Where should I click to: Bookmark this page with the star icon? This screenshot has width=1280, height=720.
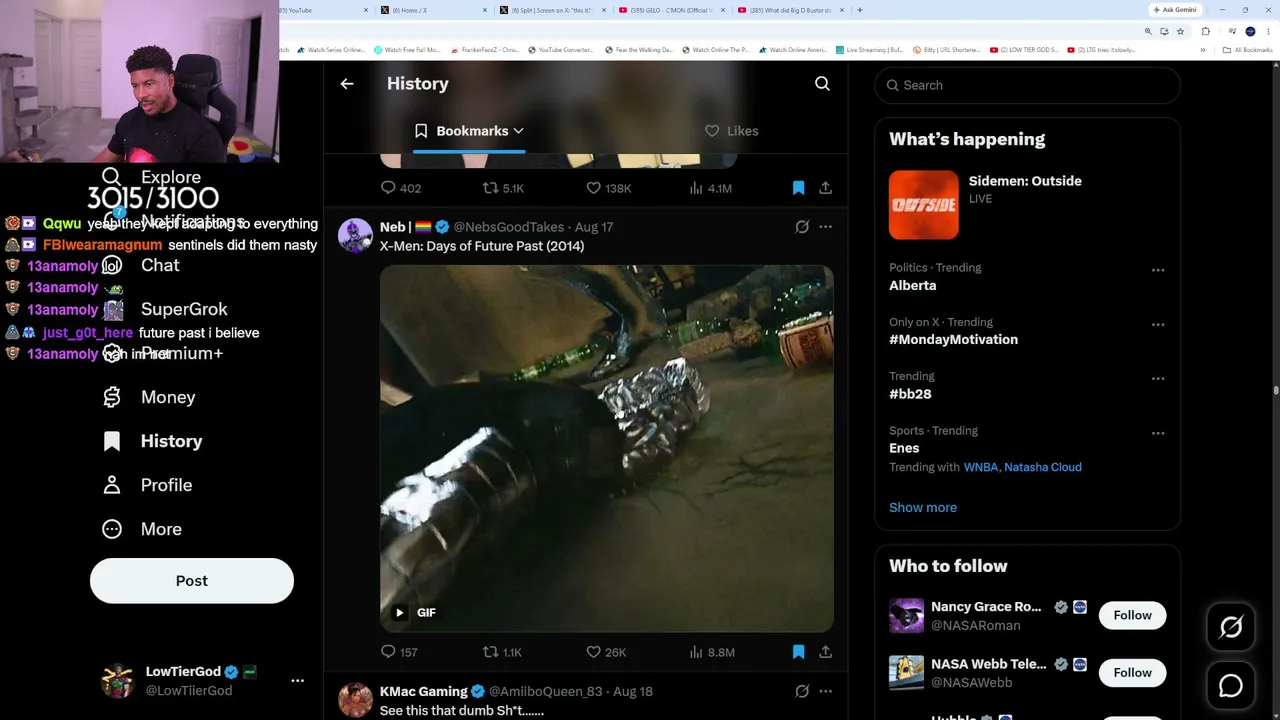[x=1181, y=31]
